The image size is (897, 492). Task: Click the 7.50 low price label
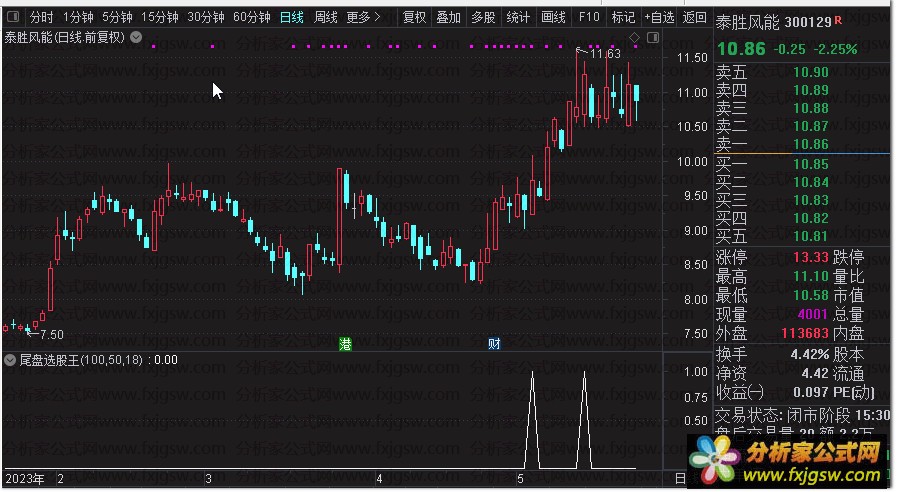pyautogui.click(x=51, y=335)
